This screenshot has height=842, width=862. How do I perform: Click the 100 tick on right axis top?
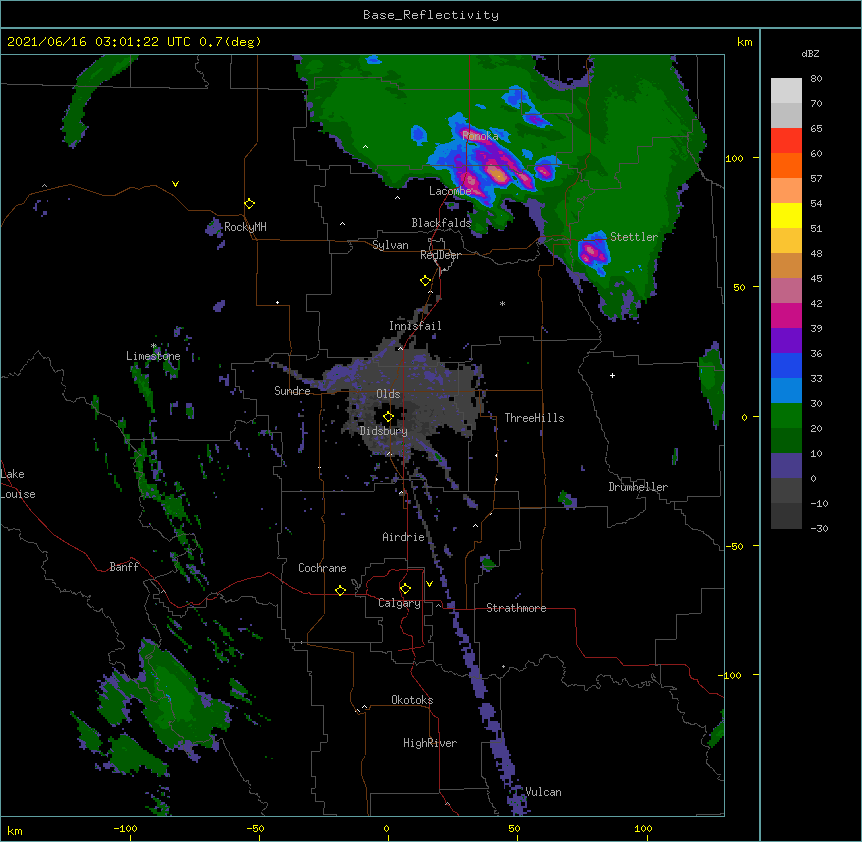coord(734,158)
